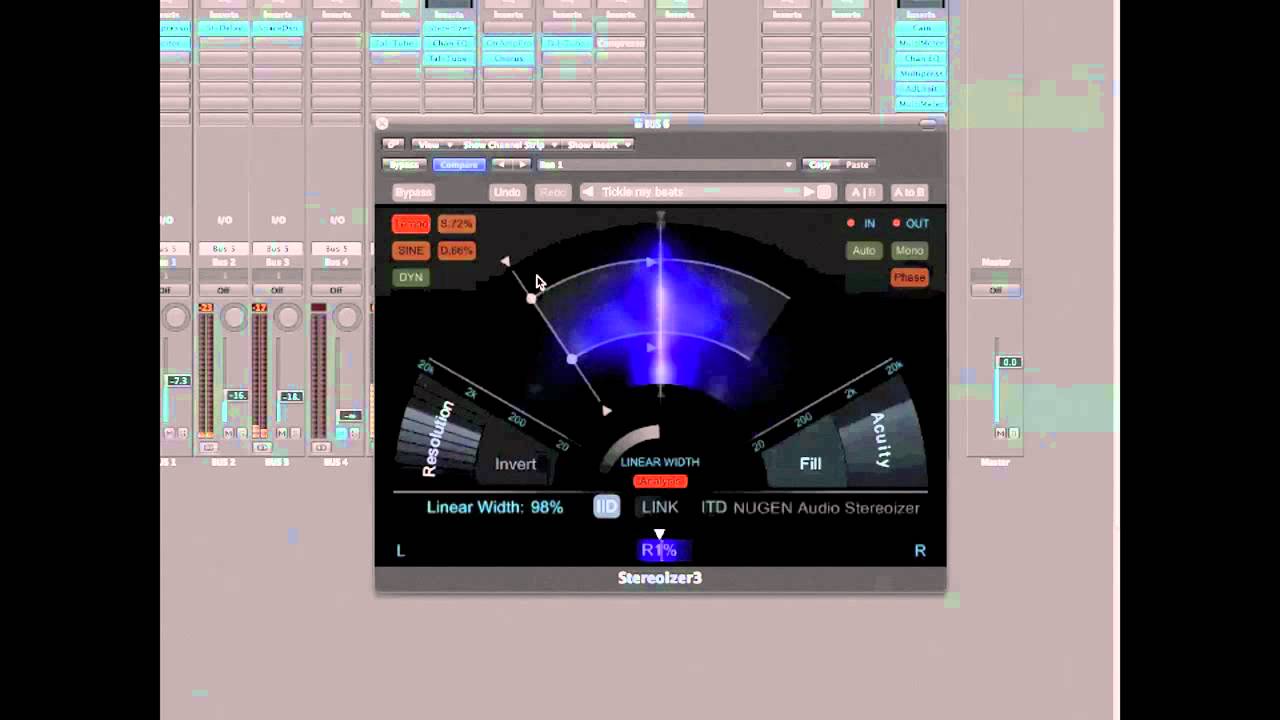Mute the Bus 3 channel
This screenshot has width=1280, height=720.
coord(282,433)
